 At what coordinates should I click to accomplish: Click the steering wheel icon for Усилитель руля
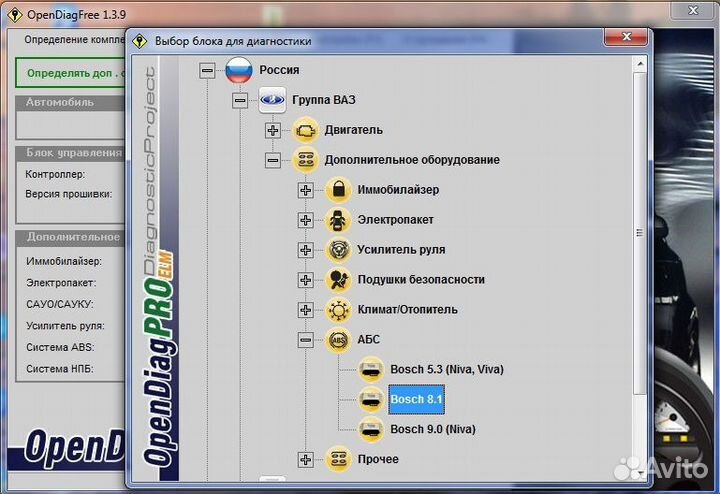click(x=338, y=250)
